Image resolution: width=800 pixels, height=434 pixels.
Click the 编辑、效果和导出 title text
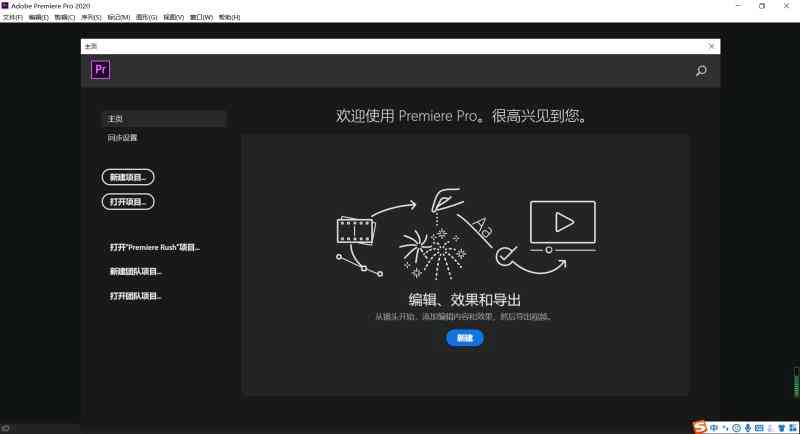(465, 300)
